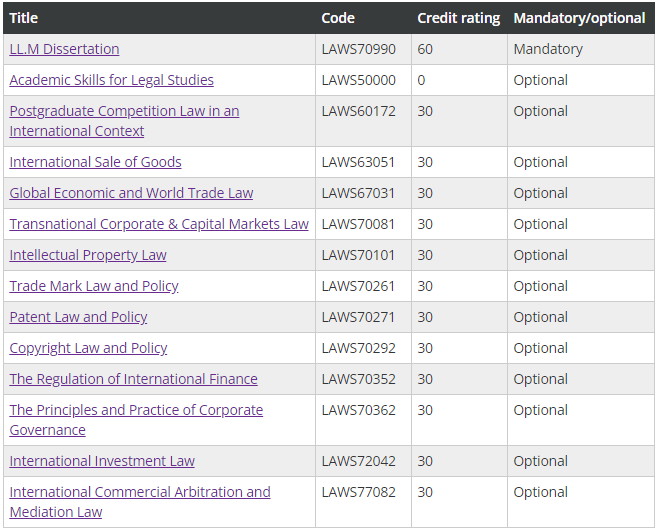Click the Credit rating column header
The height and width of the screenshot is (531, 657).
point(458,18)
